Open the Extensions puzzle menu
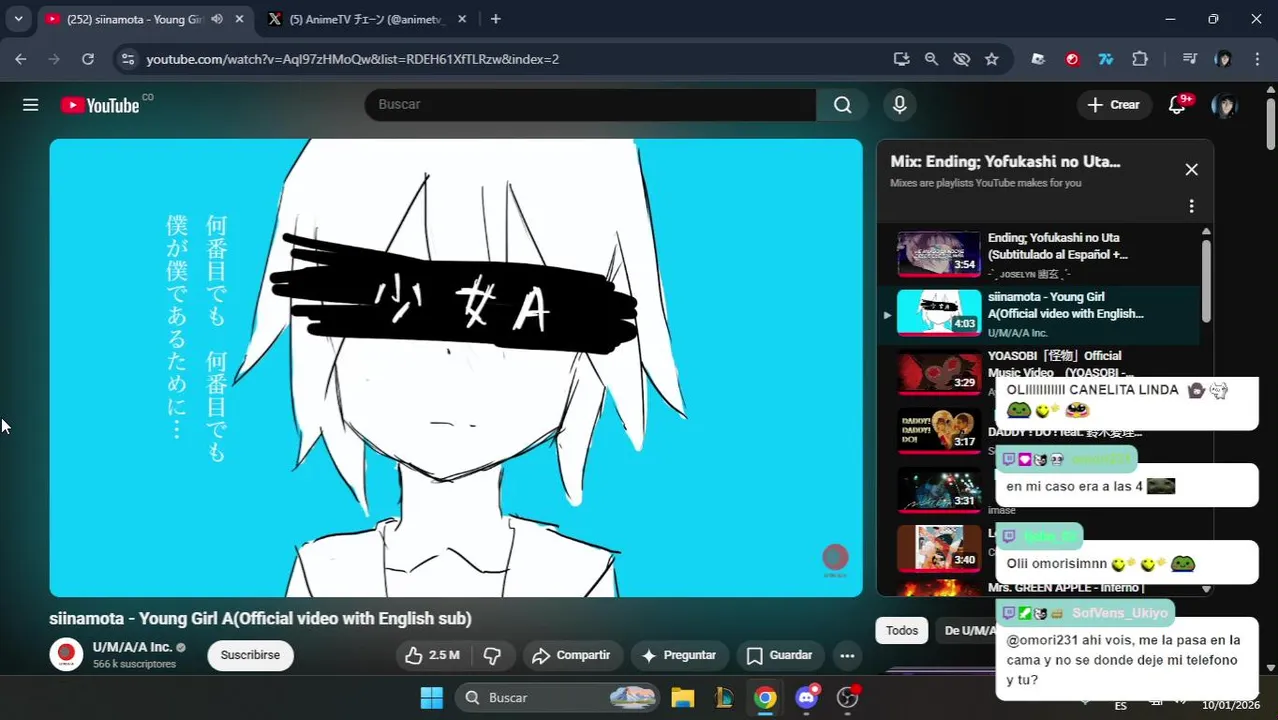 1140,59
